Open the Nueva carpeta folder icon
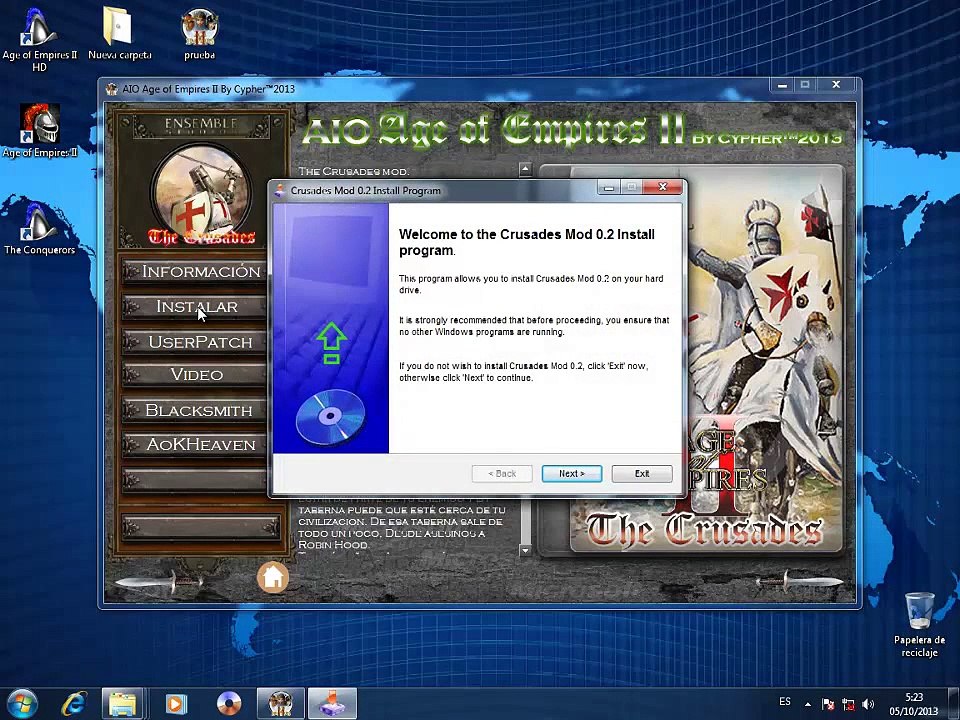 tap(119, 33)
